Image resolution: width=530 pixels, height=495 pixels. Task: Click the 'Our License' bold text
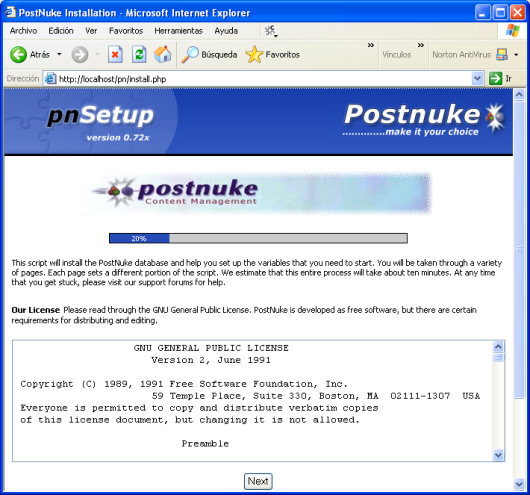(35, 310)
